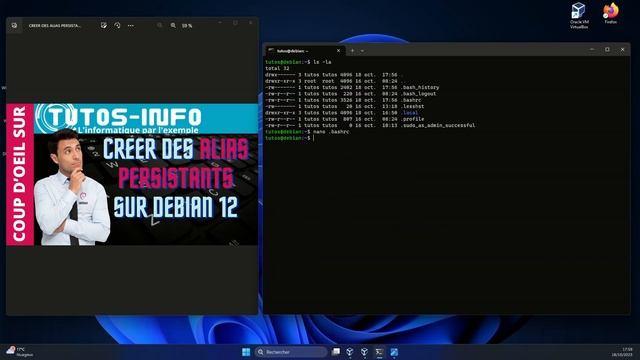Click the Rechercher taskbar search box
640x360 pixels.
(291, 352)
